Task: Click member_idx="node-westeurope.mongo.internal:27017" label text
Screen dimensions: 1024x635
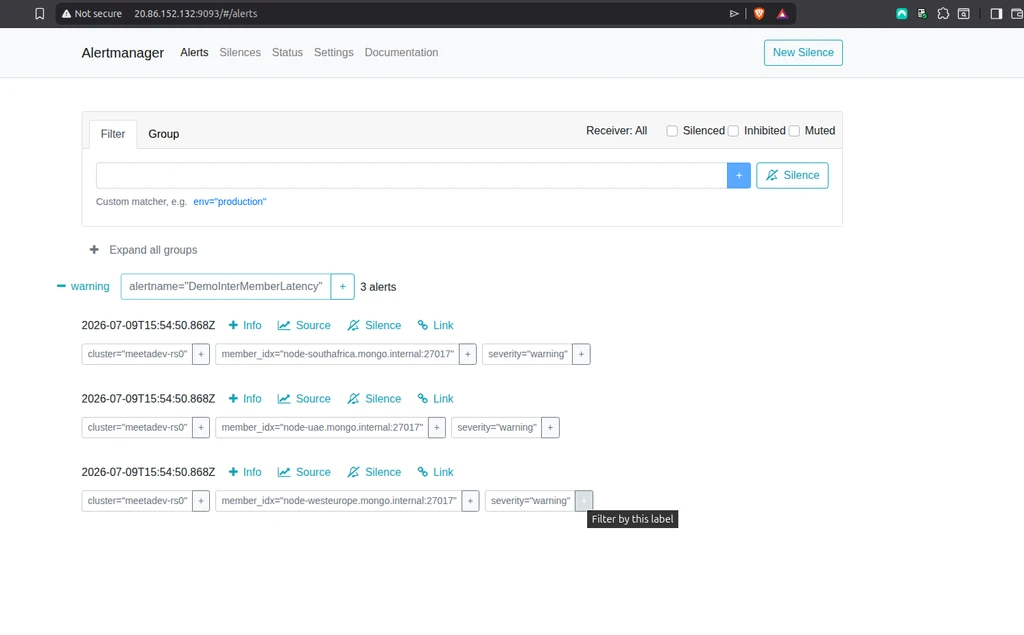Action: coord(338,500)
